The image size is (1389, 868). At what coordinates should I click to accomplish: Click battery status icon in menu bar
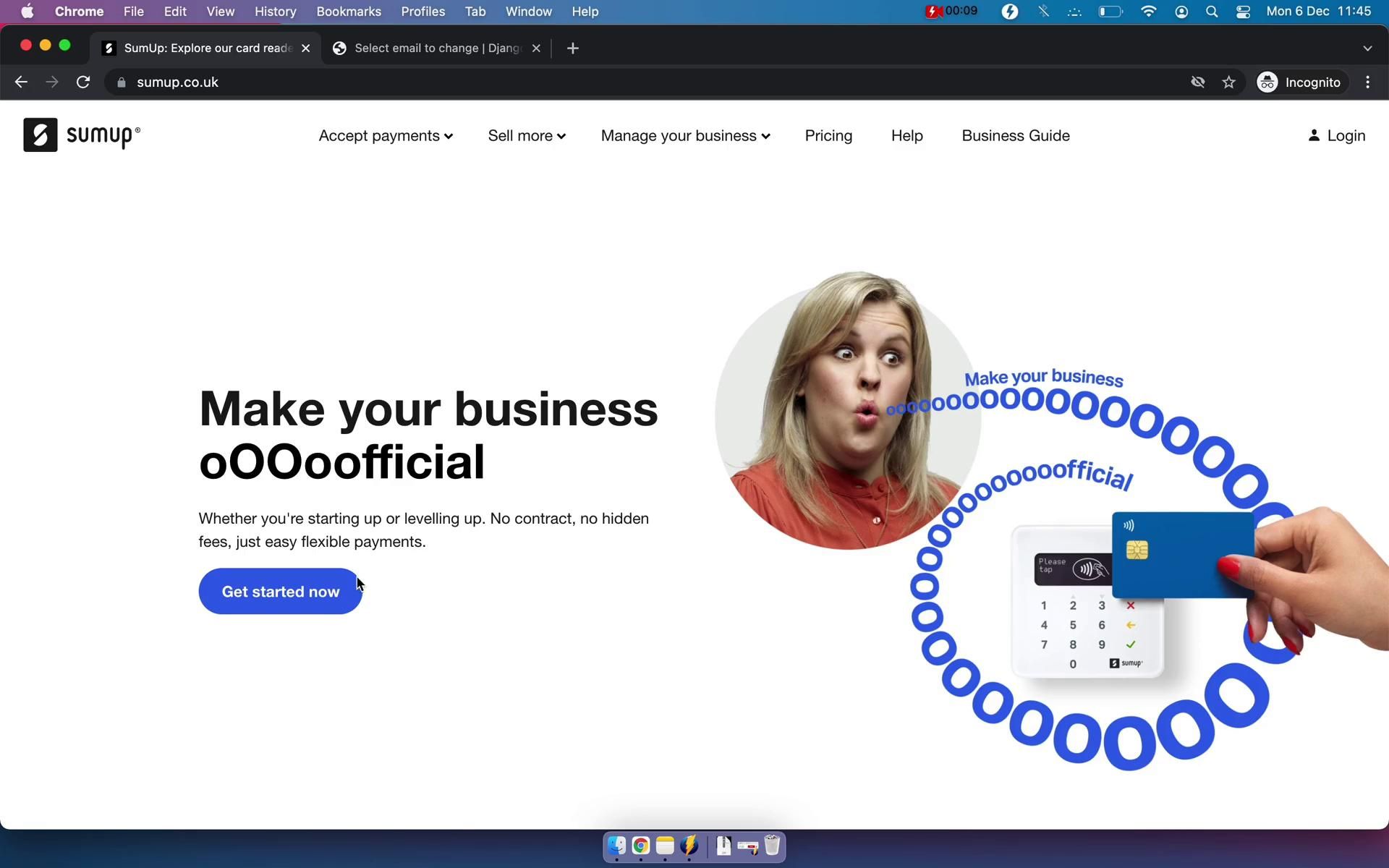coord(1110,12)
